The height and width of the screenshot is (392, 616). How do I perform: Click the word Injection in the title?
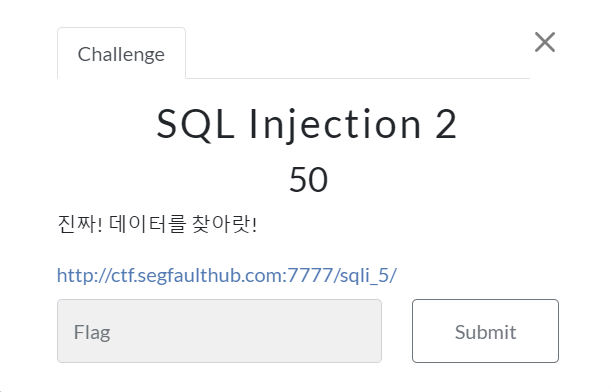coord(336,124)
